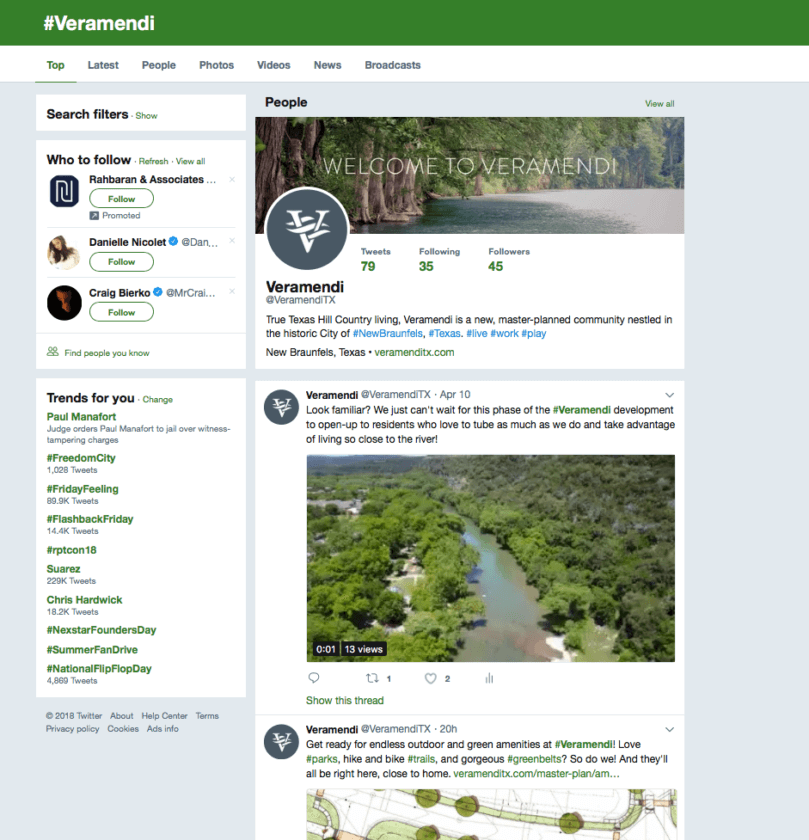Visit veramenditx.com website link
Viewport: 809px width, 840px height.
coord(414,352)
